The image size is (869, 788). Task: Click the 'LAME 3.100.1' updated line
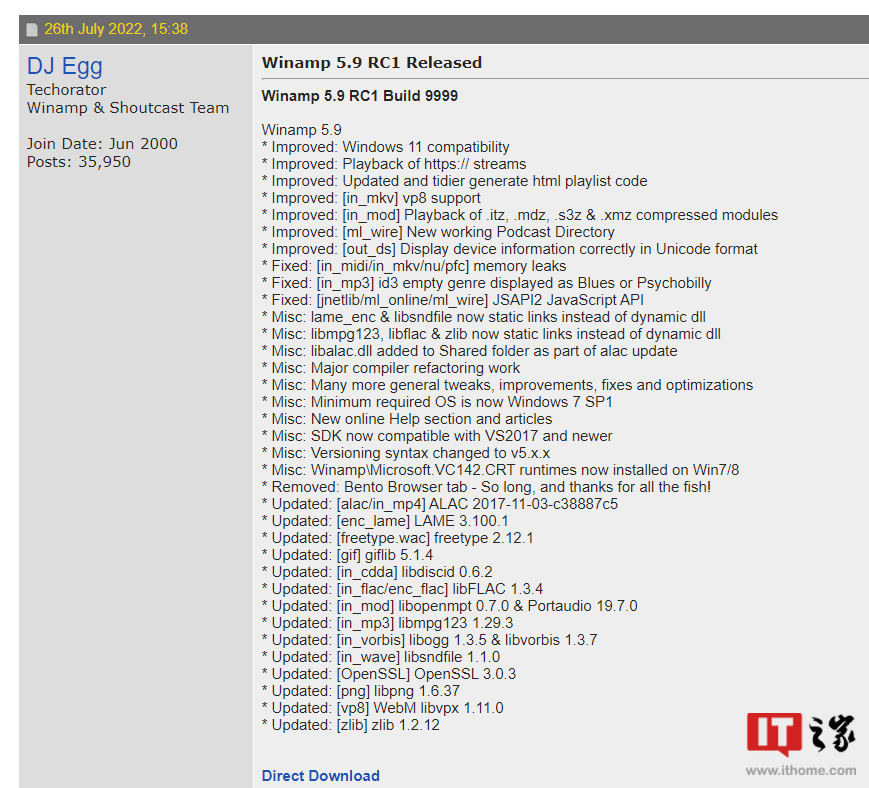coord(385,521)
